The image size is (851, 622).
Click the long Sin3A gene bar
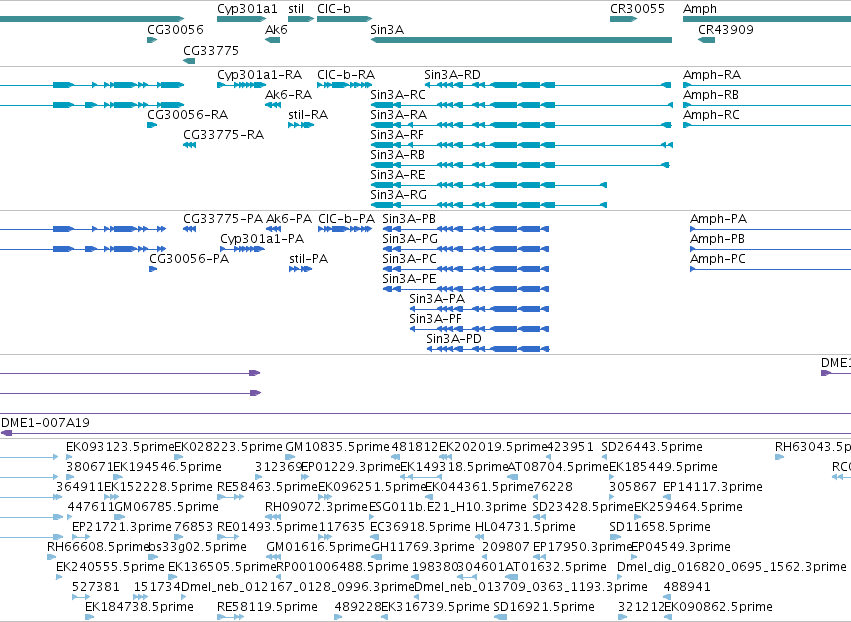tap(521, 40)
